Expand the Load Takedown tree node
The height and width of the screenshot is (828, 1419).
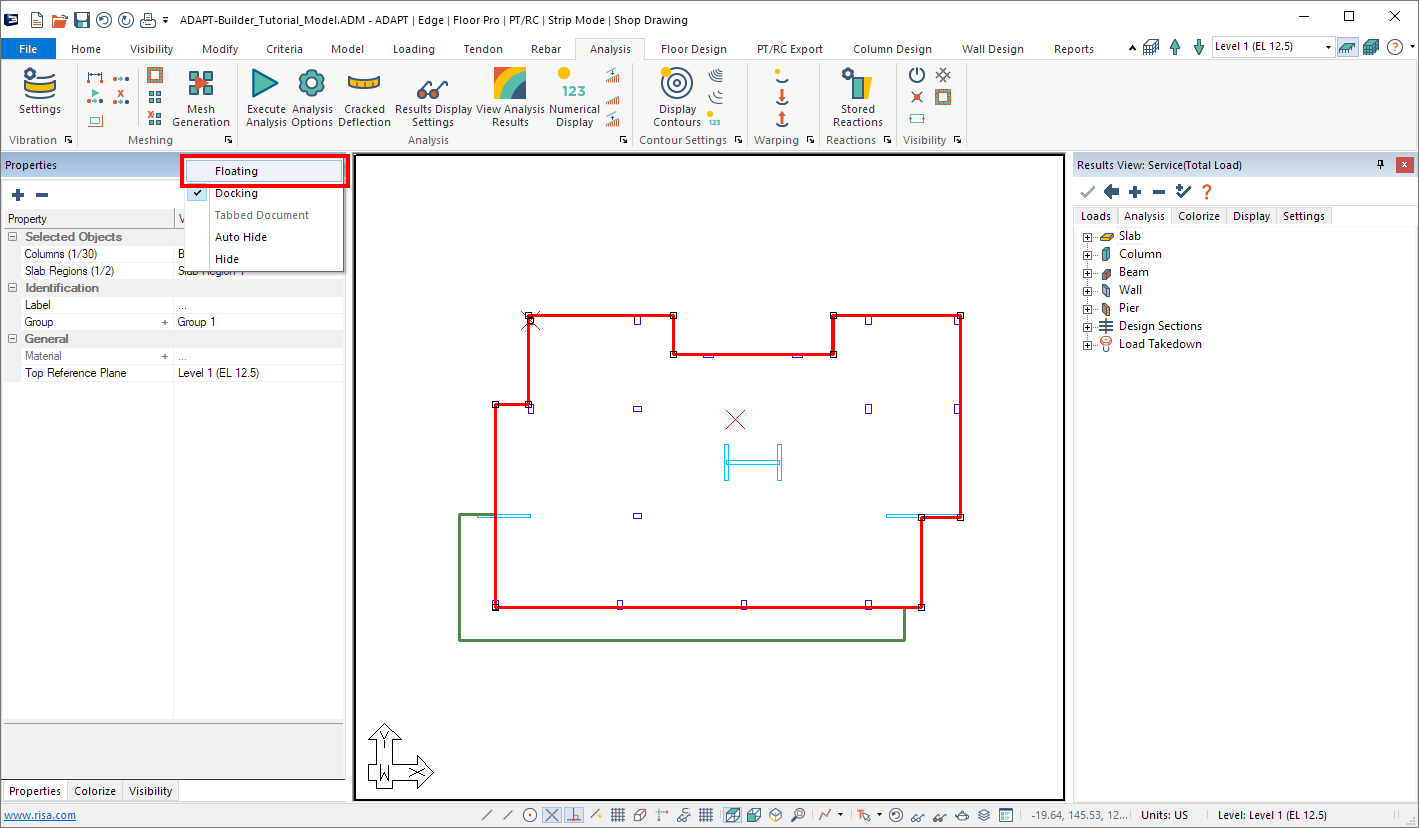pyautogui.click(x=1087, y=345)
